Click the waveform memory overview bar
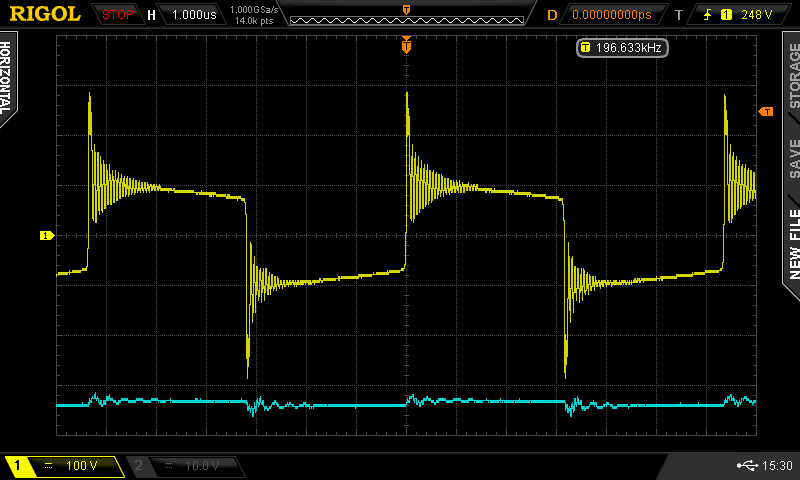800x480 pixels. [406, 15]
